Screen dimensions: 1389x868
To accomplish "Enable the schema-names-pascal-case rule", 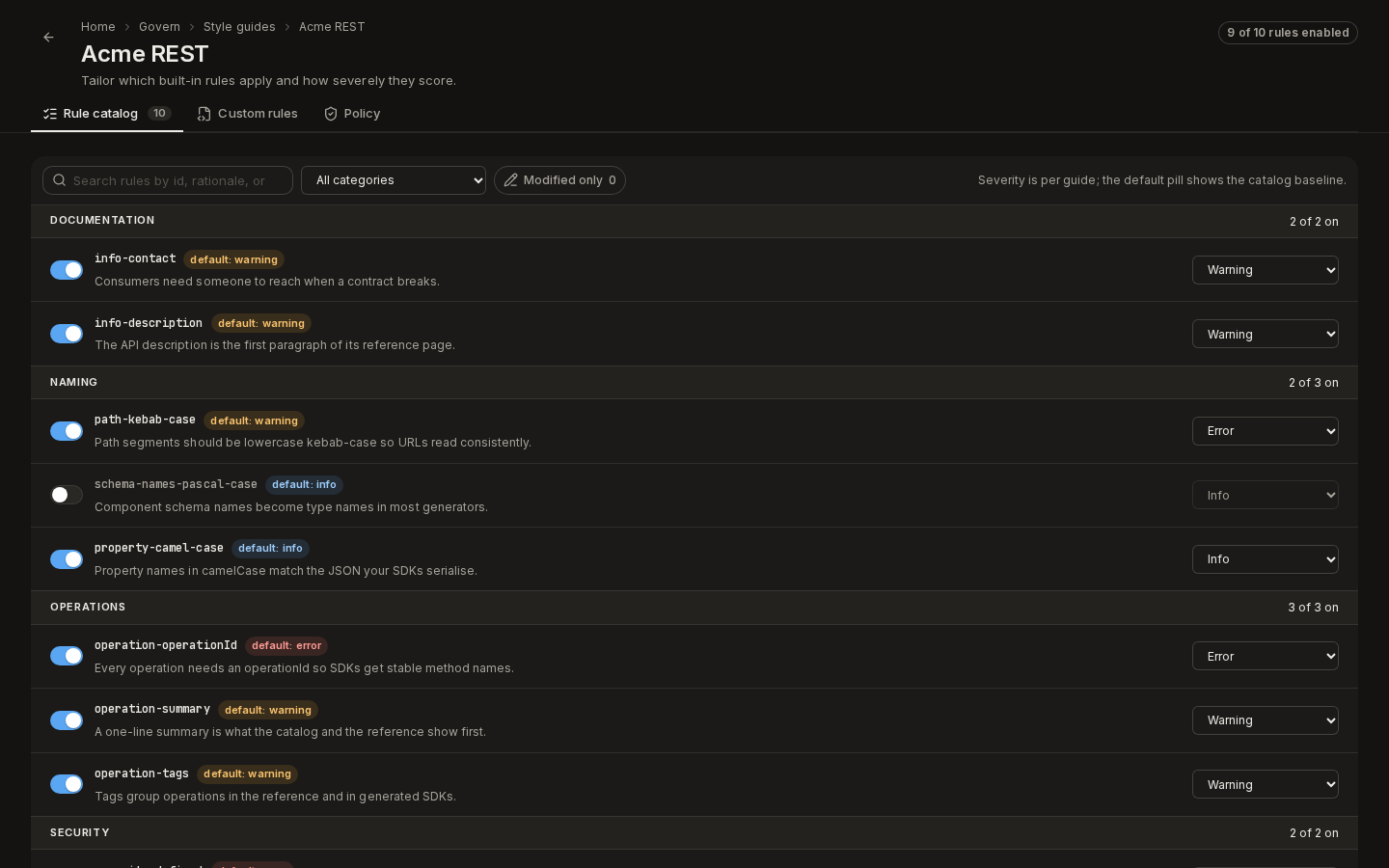I will [67, 495].
